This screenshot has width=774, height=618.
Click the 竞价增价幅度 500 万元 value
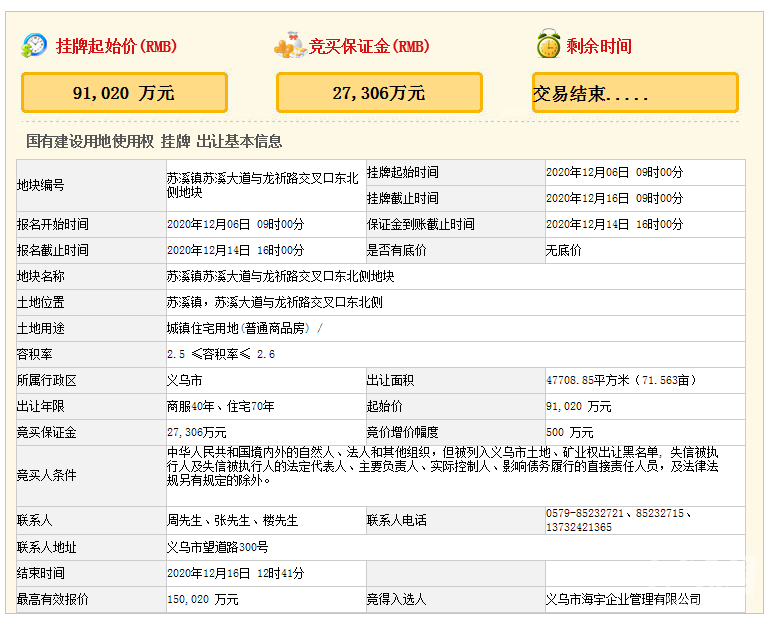[x=570, y=432]
